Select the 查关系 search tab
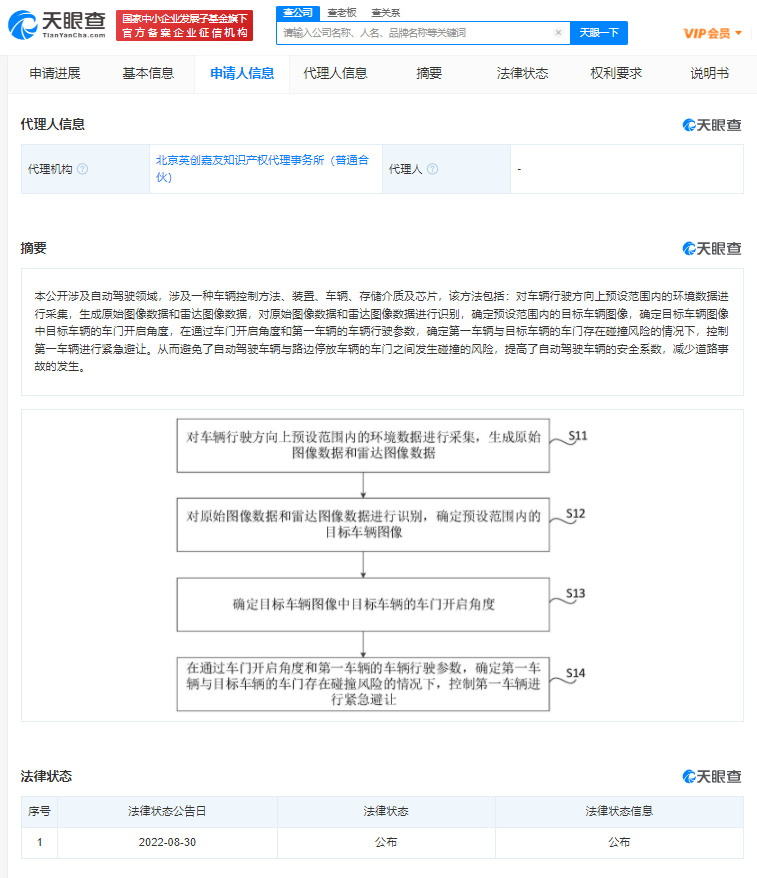Screen dimensions: 757x878 coord(386,12)
